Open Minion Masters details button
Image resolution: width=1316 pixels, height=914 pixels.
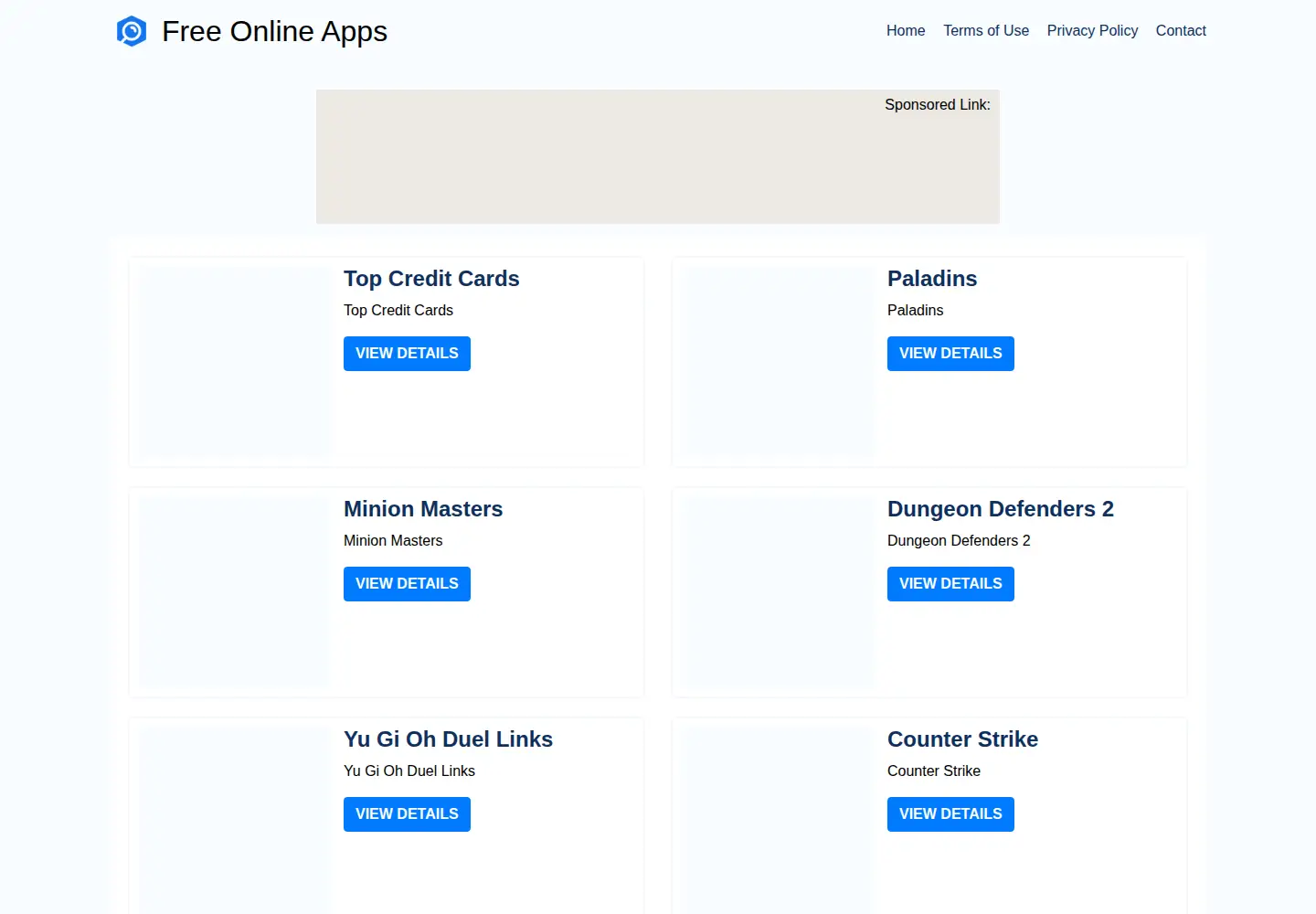pyautogui.click(x=407, y=584)
